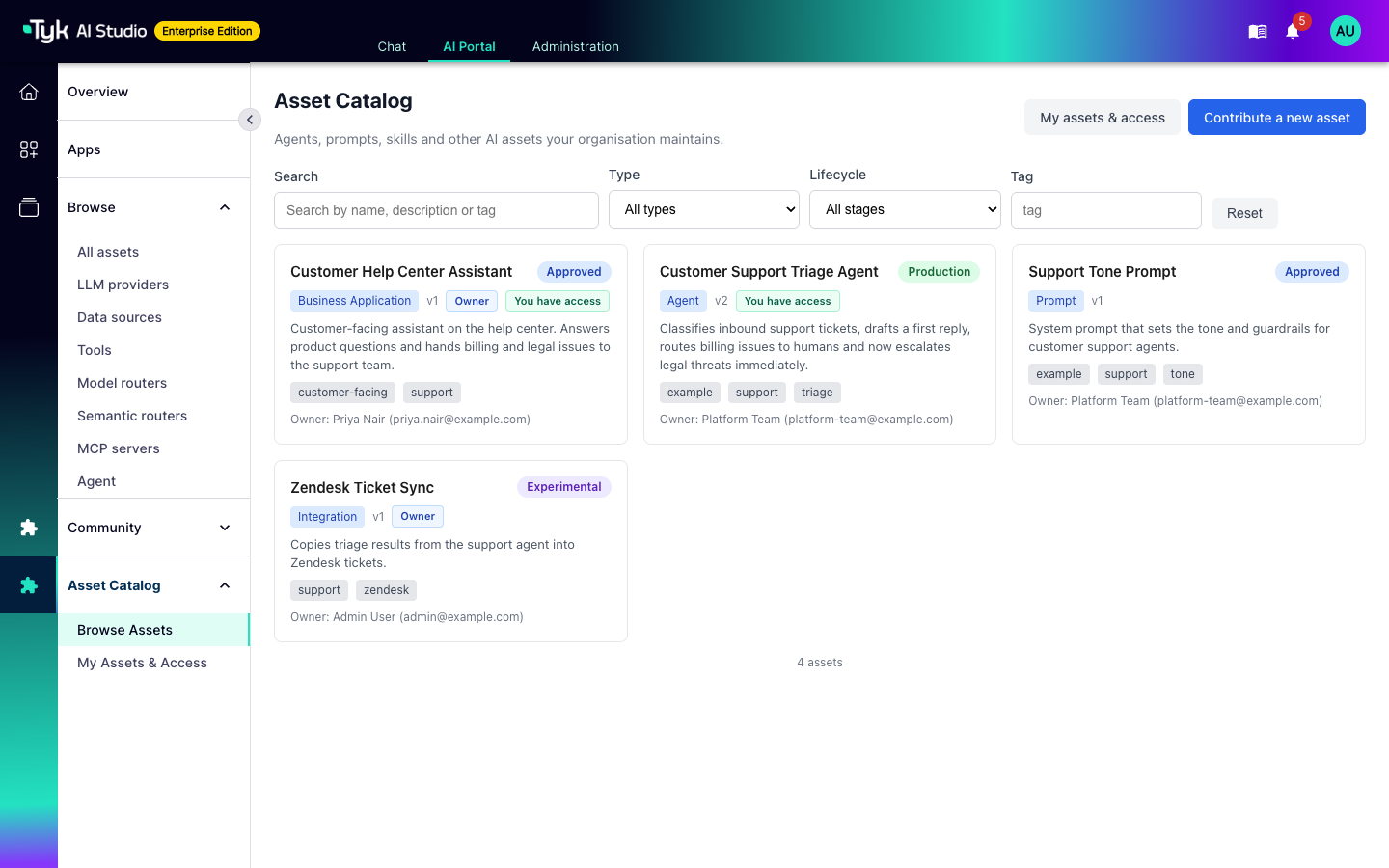
Task: Focus the Search by name field
Action: [436, 210]
